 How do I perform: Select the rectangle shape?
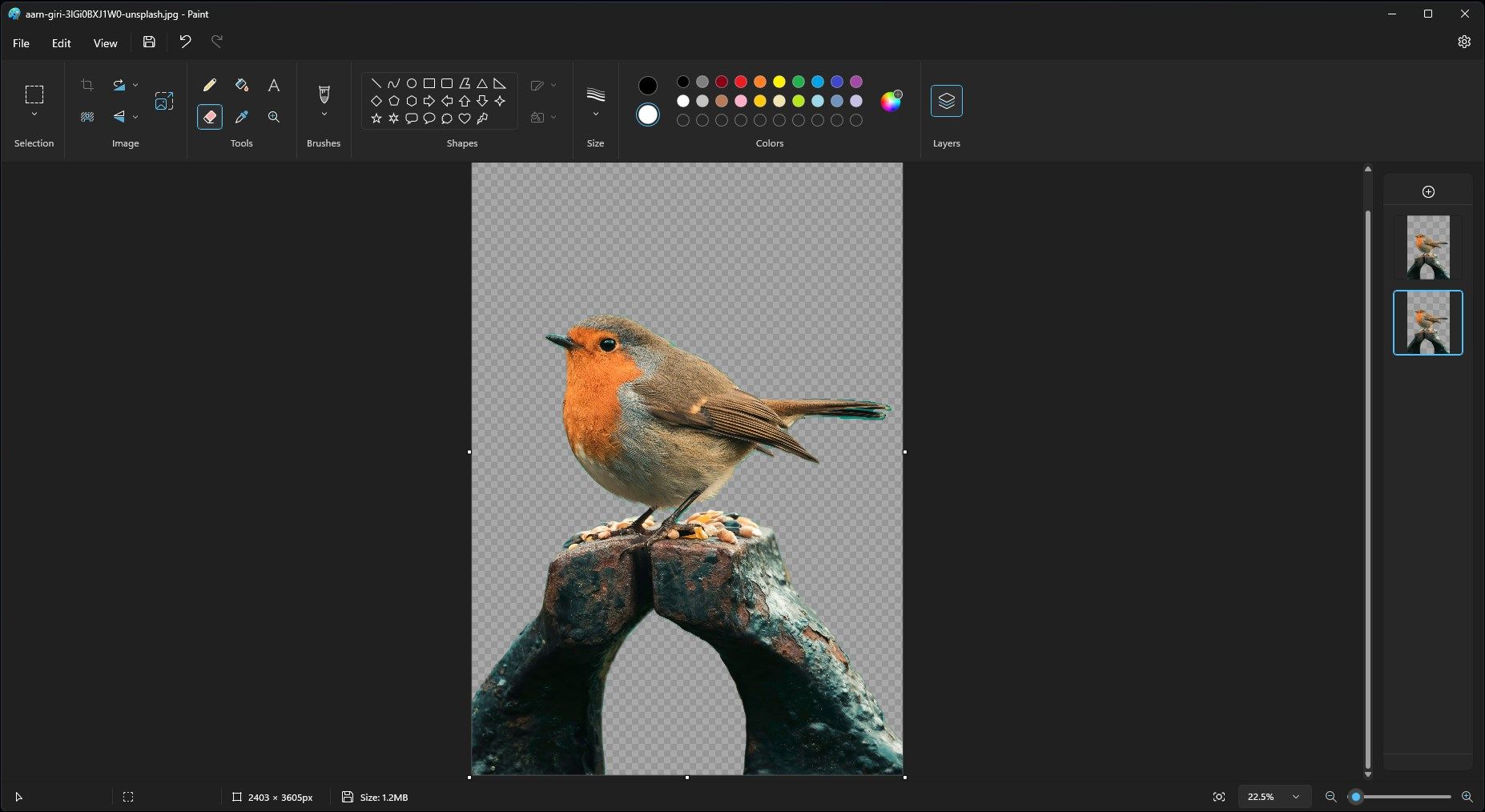pos(429,82)
